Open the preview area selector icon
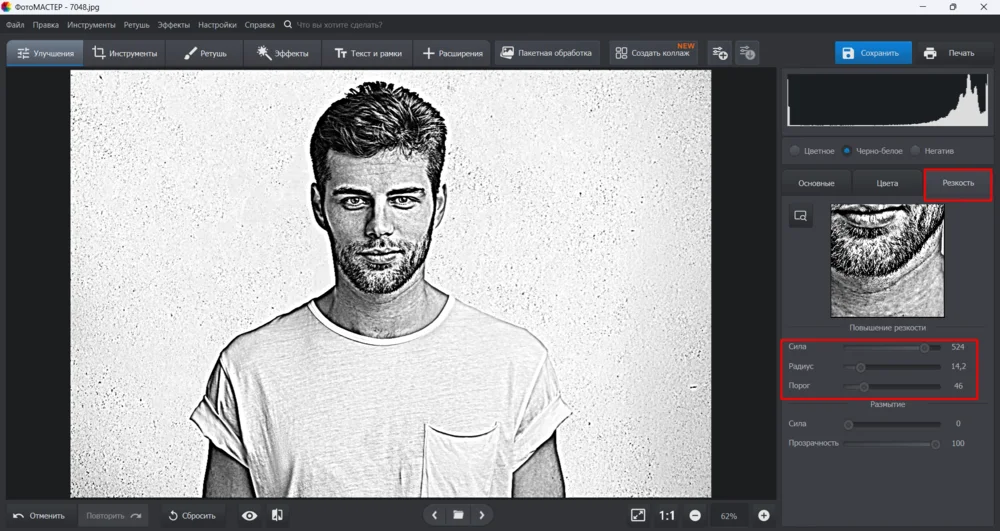Screen dimensions: 1000x531 (800, 216)
